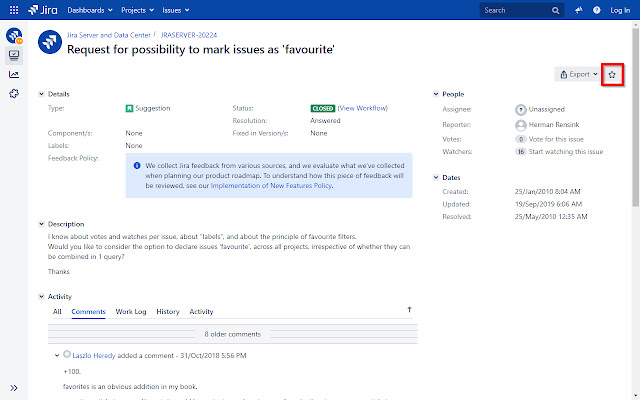Click Herman Rensink's avatar icon
Image resolution: width=640 pixels, height=400 pixels.
pyautogui.click(x=520, y=125)
